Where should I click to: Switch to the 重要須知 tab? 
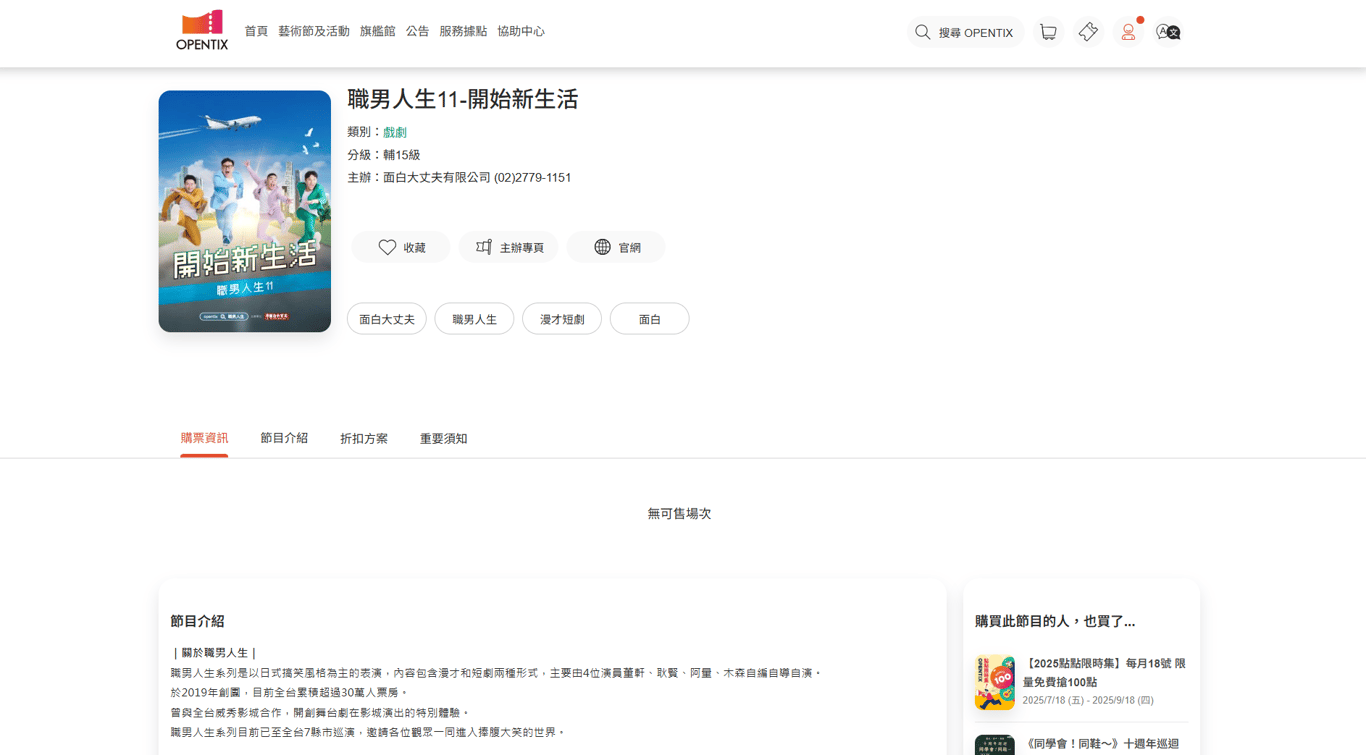(444, 438)
